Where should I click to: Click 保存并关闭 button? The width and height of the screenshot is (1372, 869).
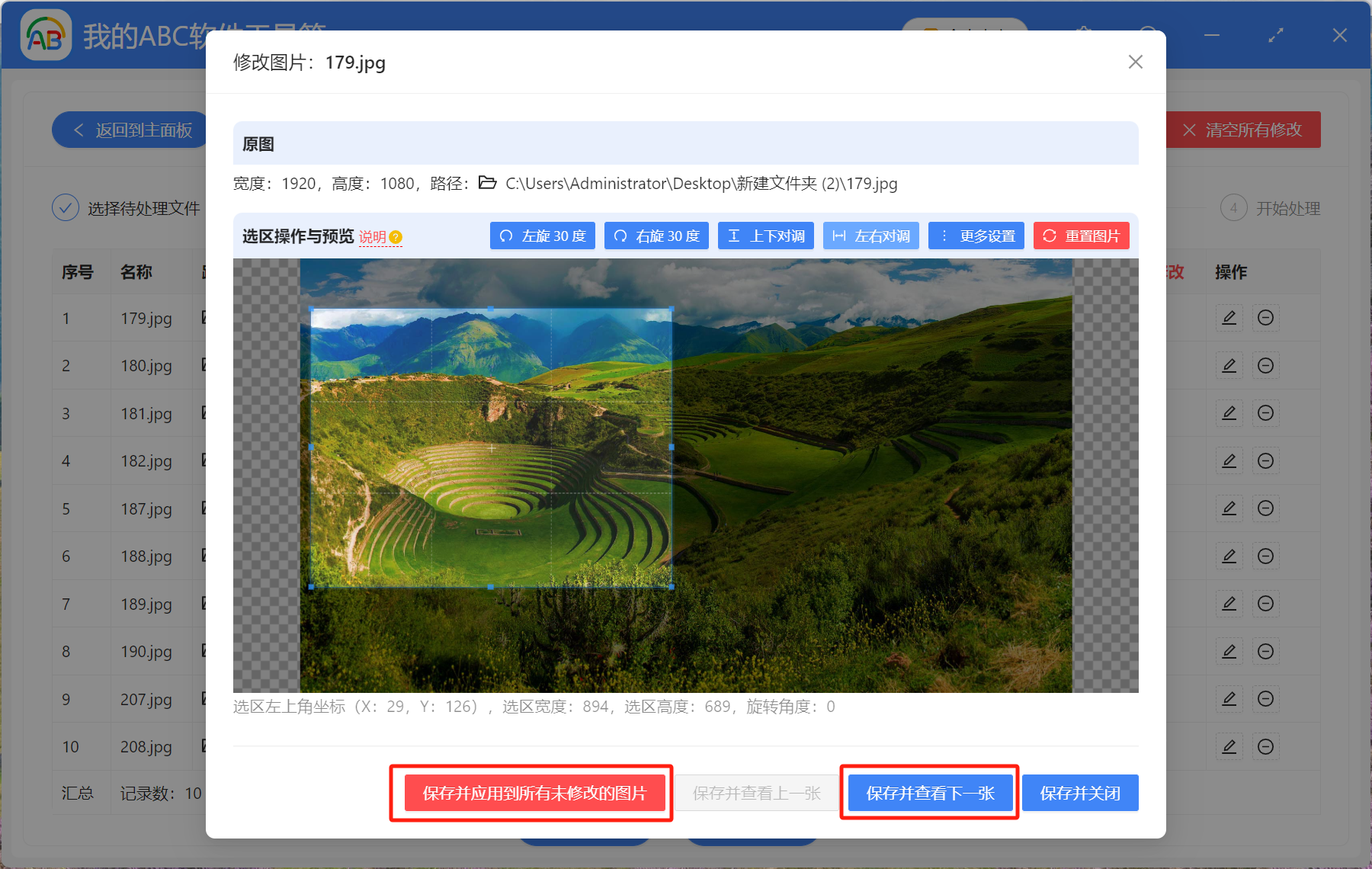1080,794
